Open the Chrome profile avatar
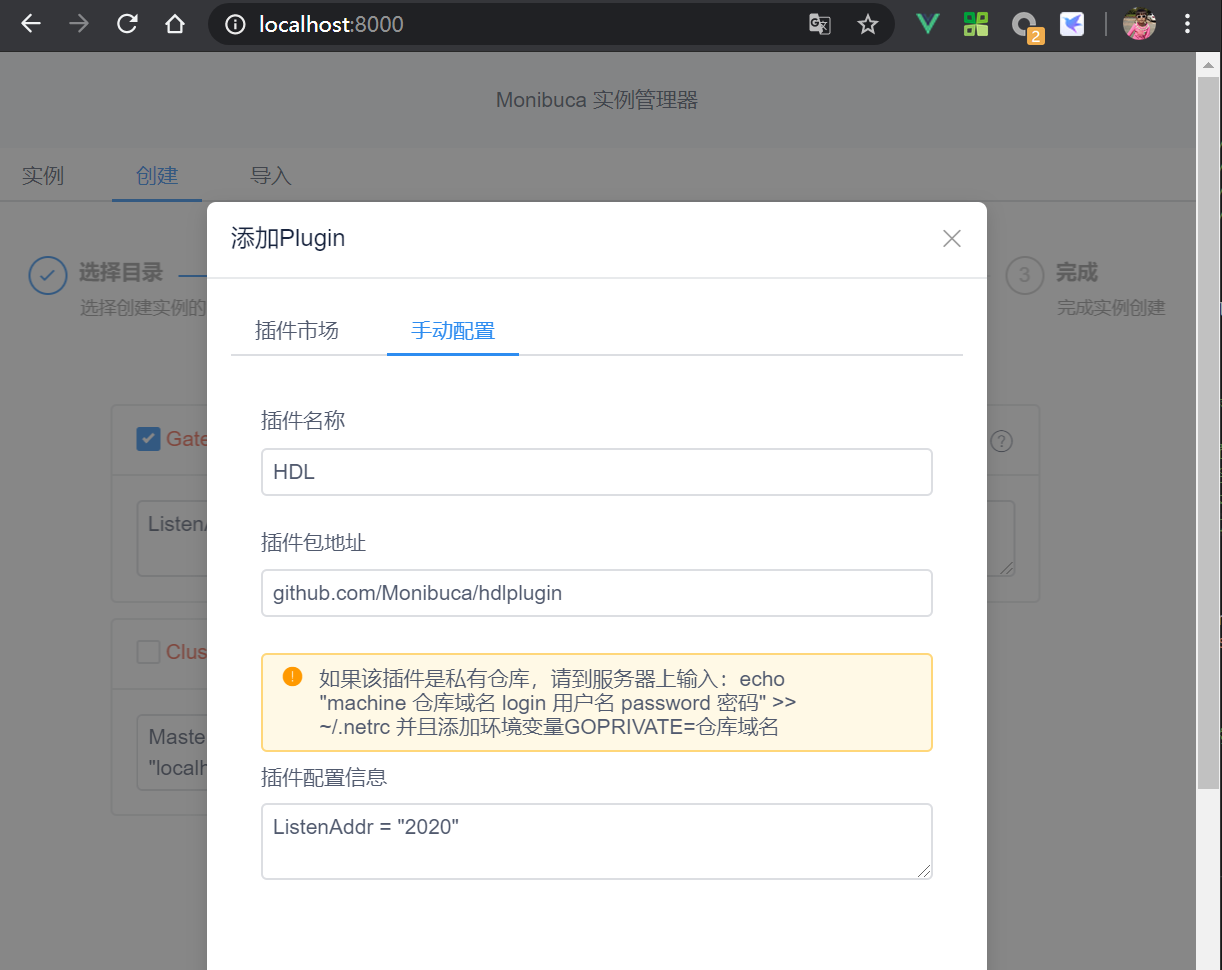 [x=1139, y=24]
